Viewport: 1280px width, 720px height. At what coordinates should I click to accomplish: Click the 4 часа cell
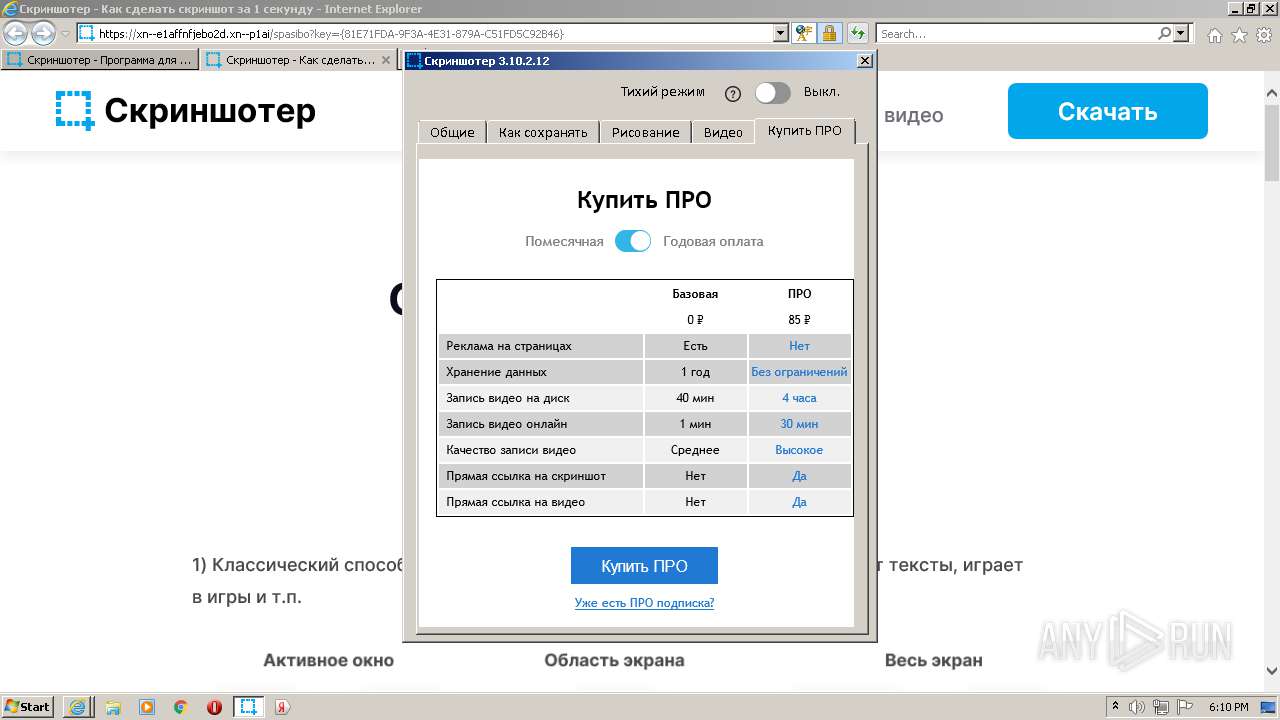click(x=799, y=398)
